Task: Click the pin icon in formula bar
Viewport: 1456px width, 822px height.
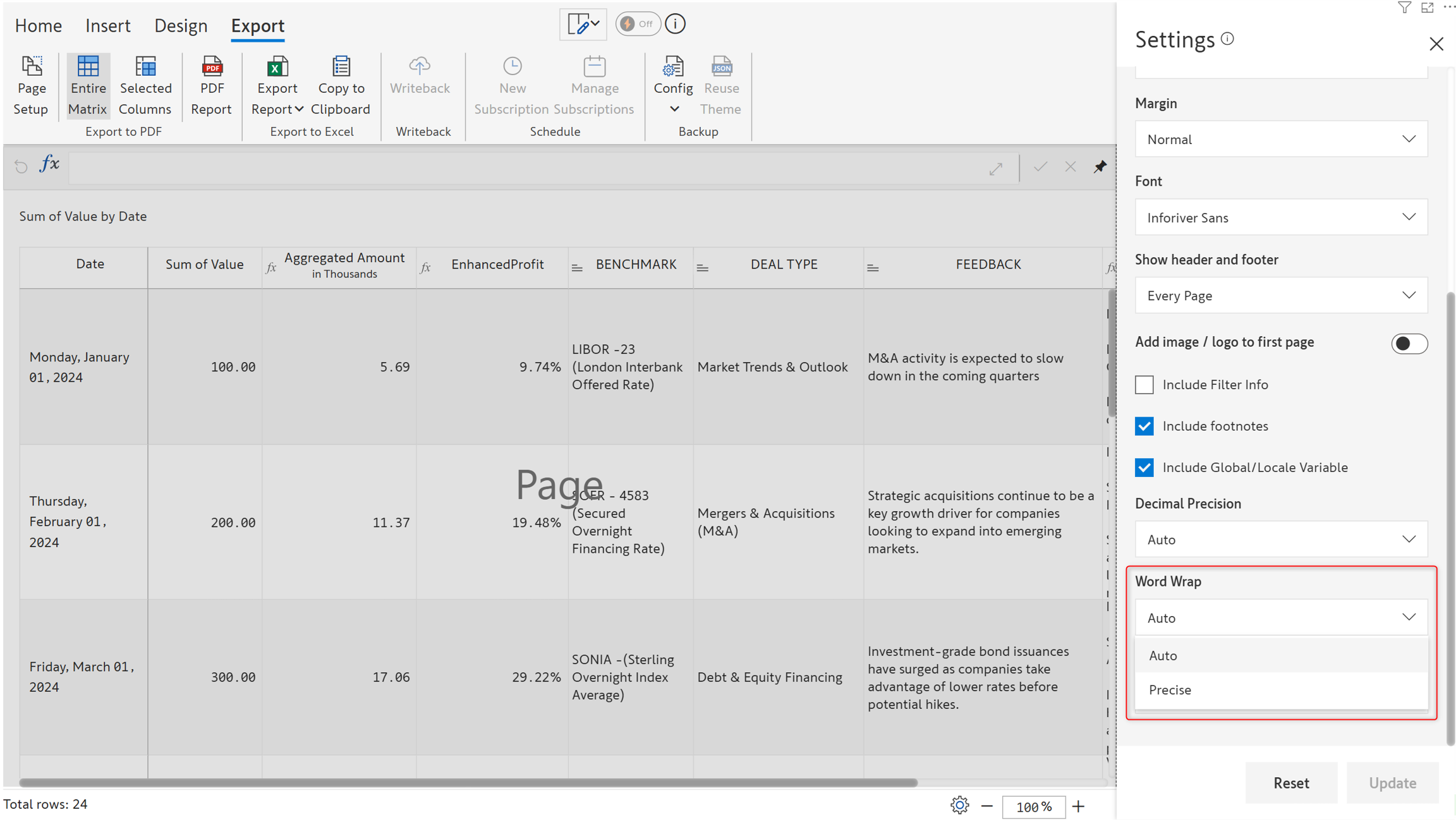Action: click(x=1100, y=167)
